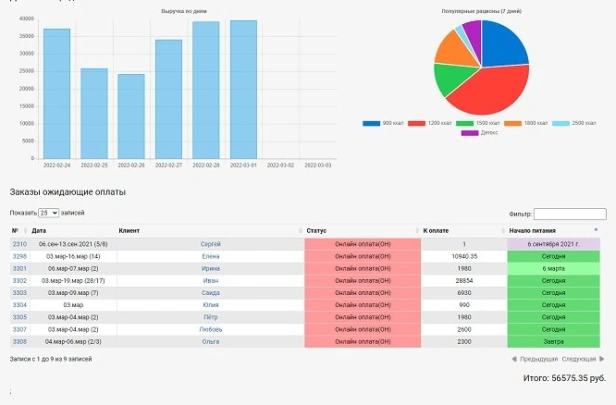Sort by Клиент column sort icon

(301, 231)
